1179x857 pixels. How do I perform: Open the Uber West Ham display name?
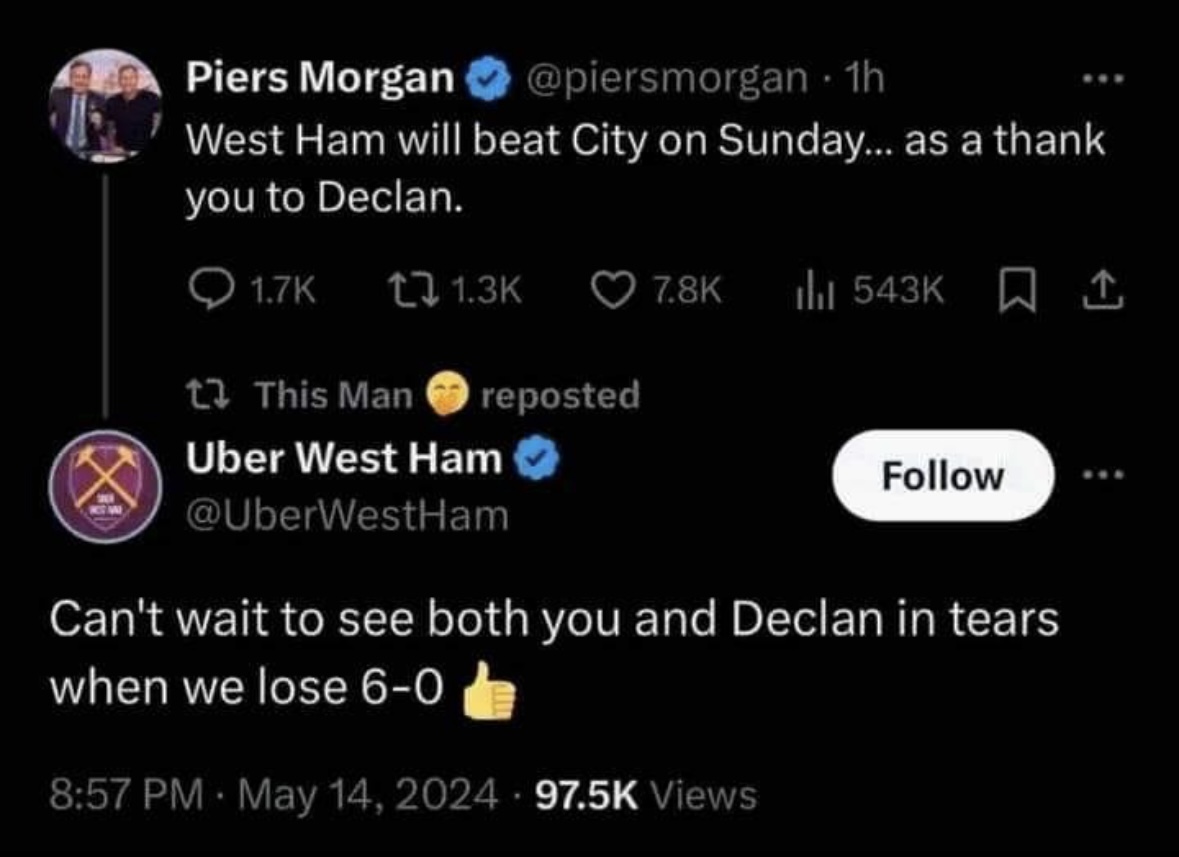344,458
